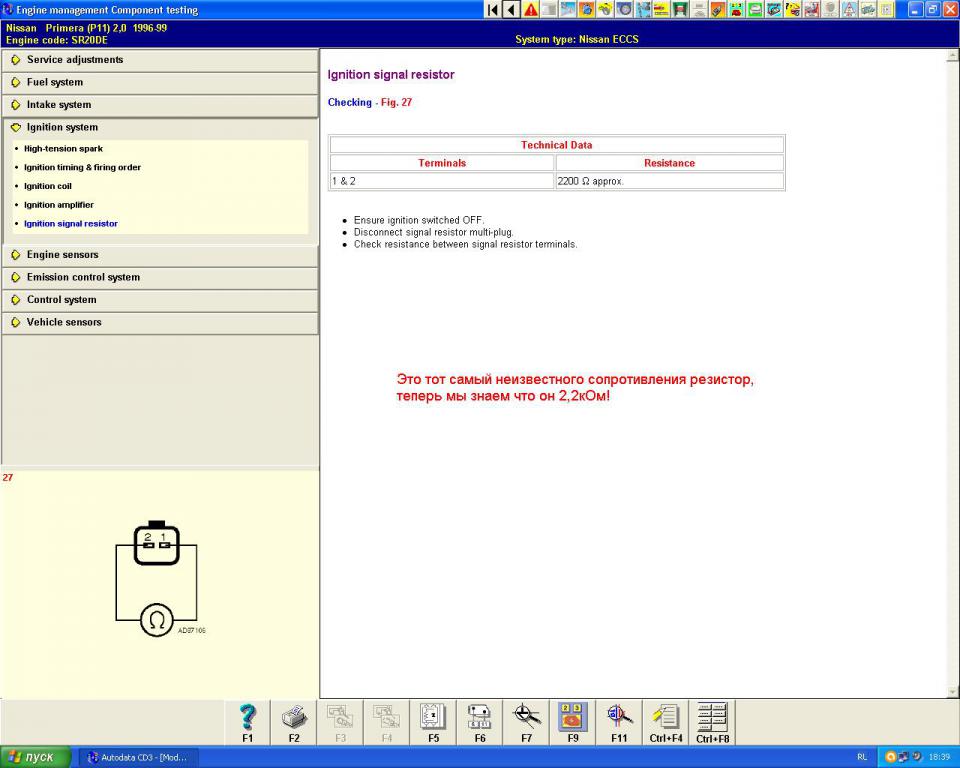Click the yellow icon with a red bar

661,9
